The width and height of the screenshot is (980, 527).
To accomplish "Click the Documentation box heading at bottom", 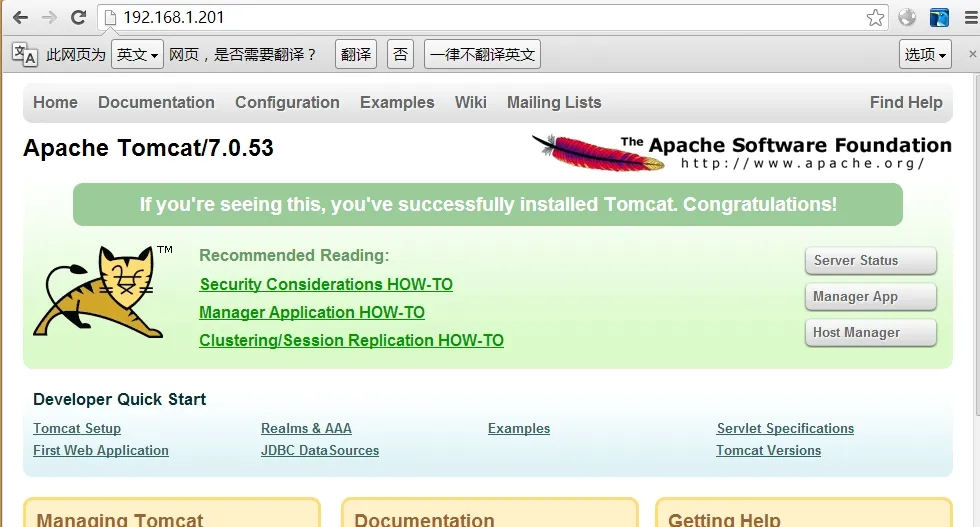I will point(424,519).
